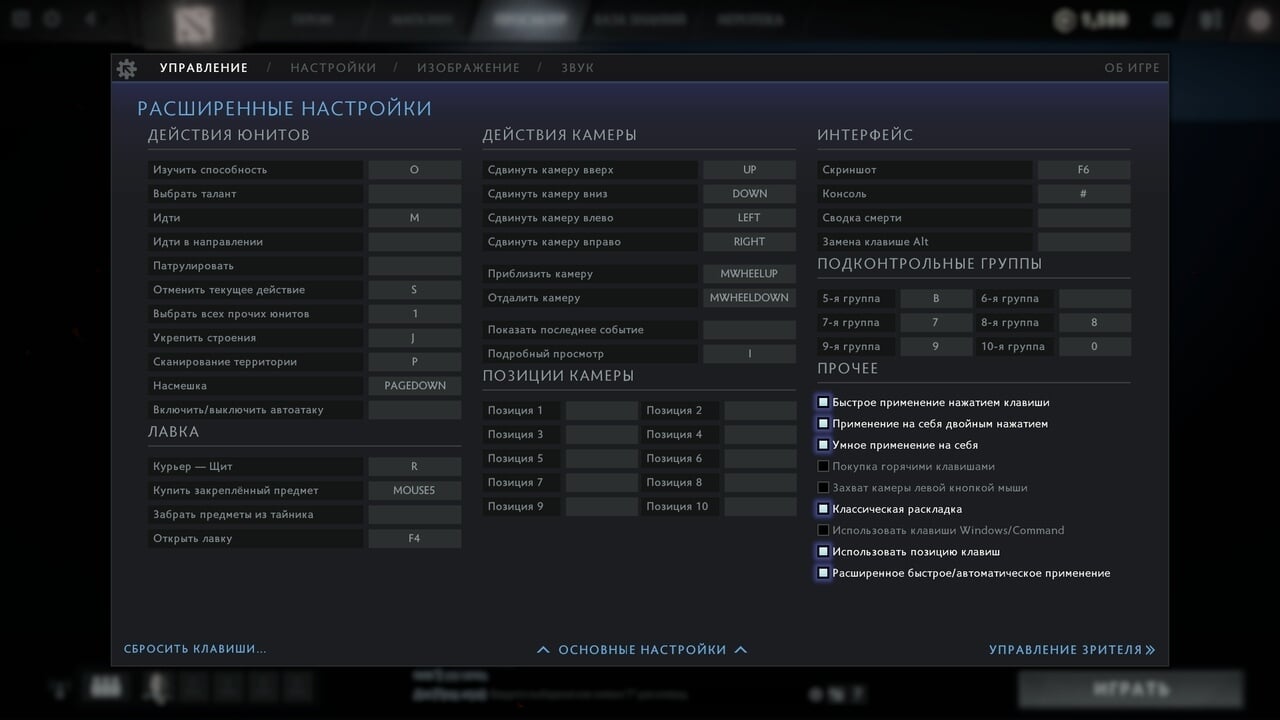Toggle Применение на себя двойным нажатием

point(823,424)
